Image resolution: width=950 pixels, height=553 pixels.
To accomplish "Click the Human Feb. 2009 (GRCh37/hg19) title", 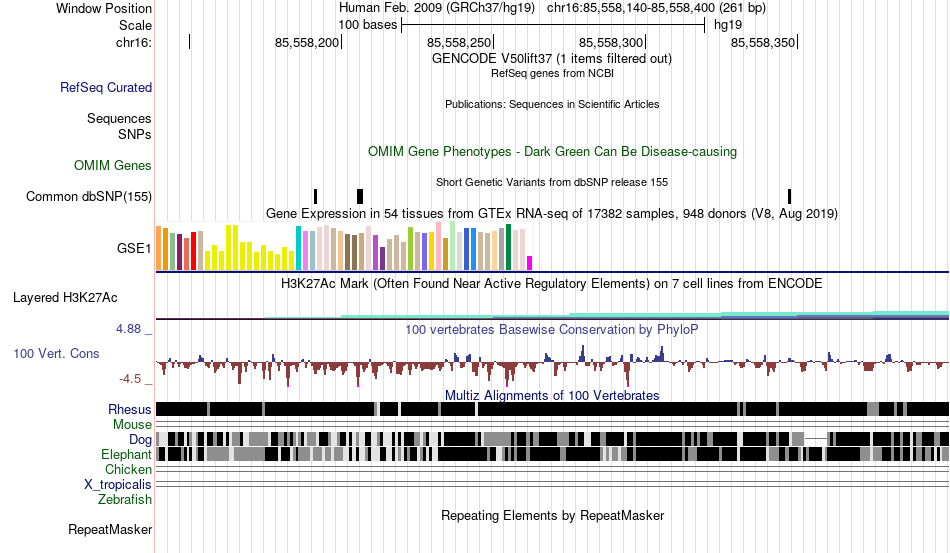I will (x=437, y=8).
